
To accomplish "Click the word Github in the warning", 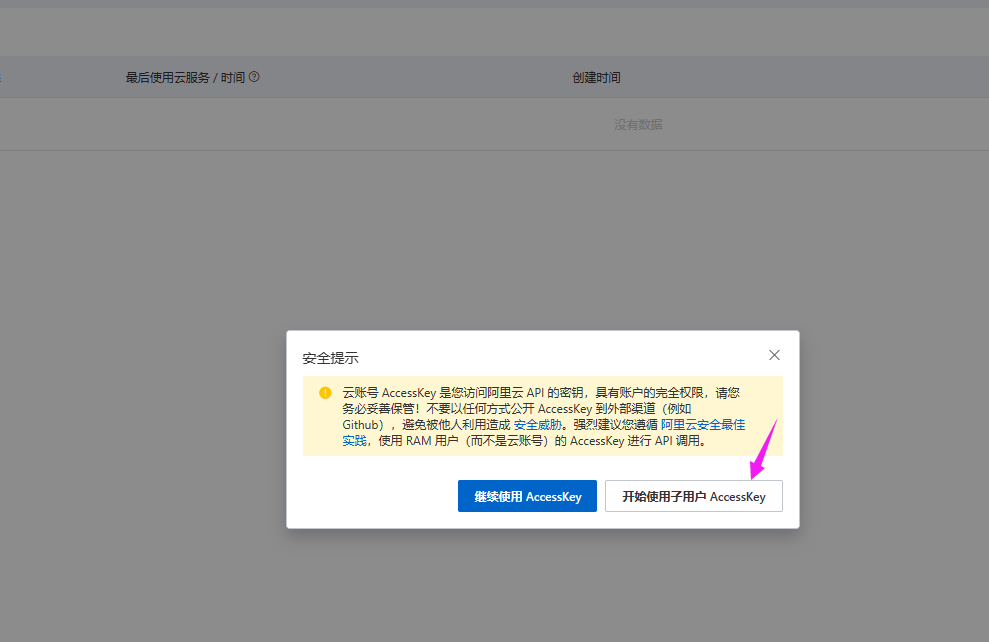I will [x=362, y=425].
